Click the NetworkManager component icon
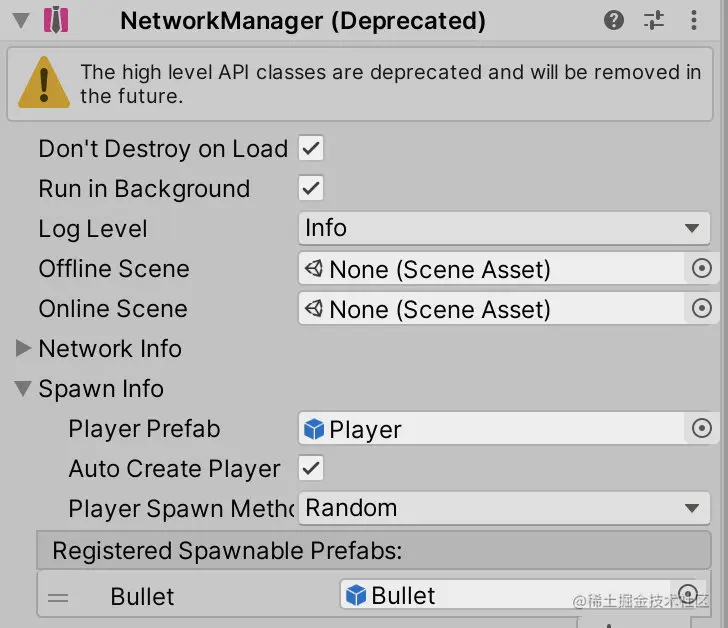 56,20
